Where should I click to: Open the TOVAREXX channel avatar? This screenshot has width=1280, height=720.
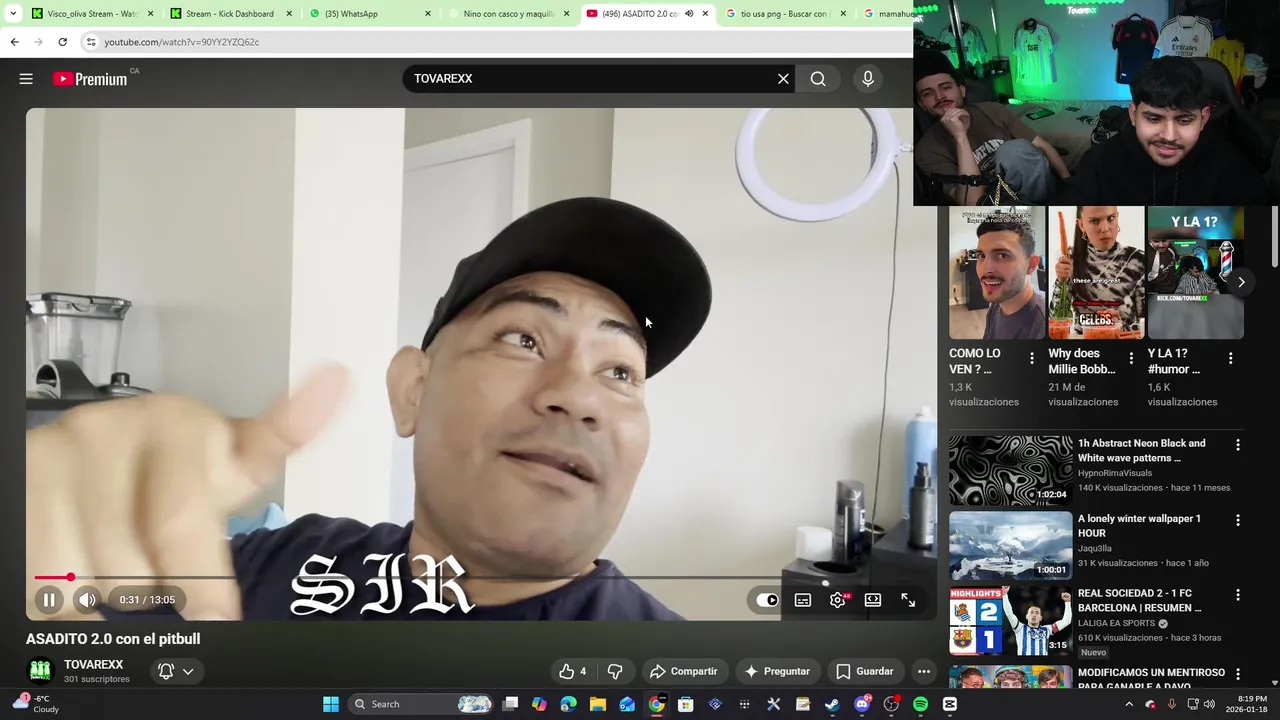click(40, 671)
